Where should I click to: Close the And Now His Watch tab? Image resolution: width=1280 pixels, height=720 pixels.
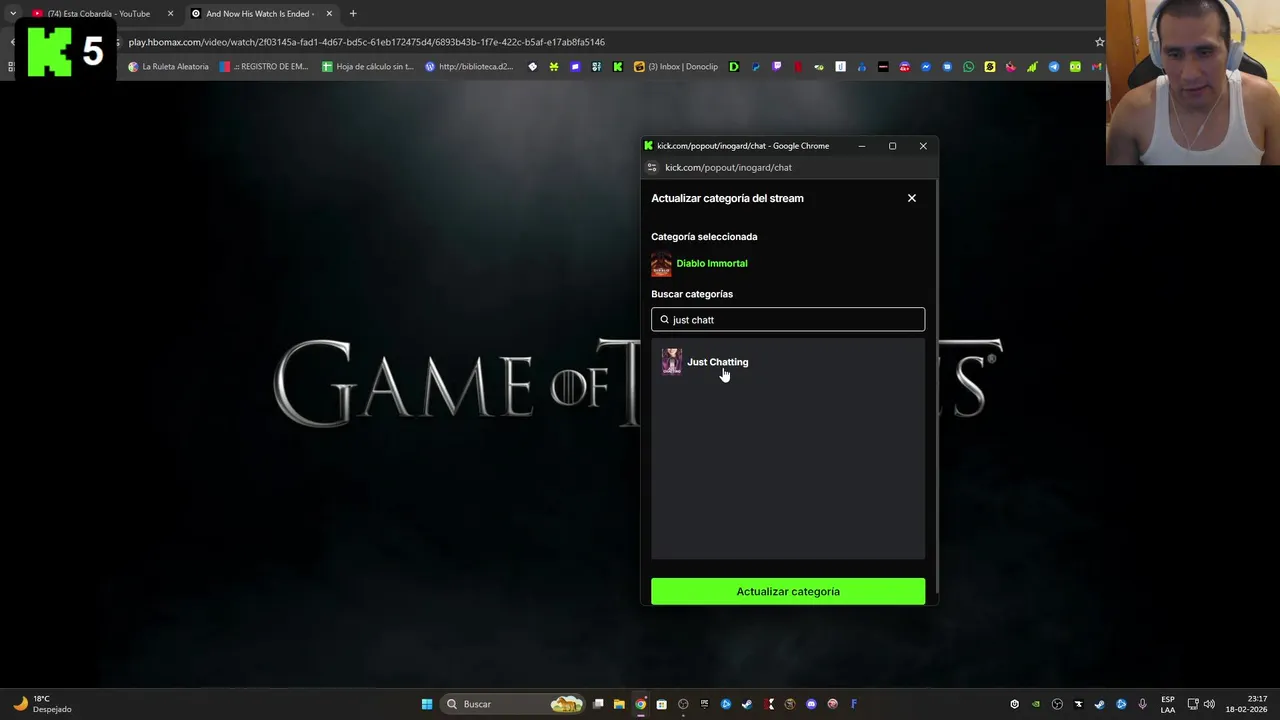329,14
